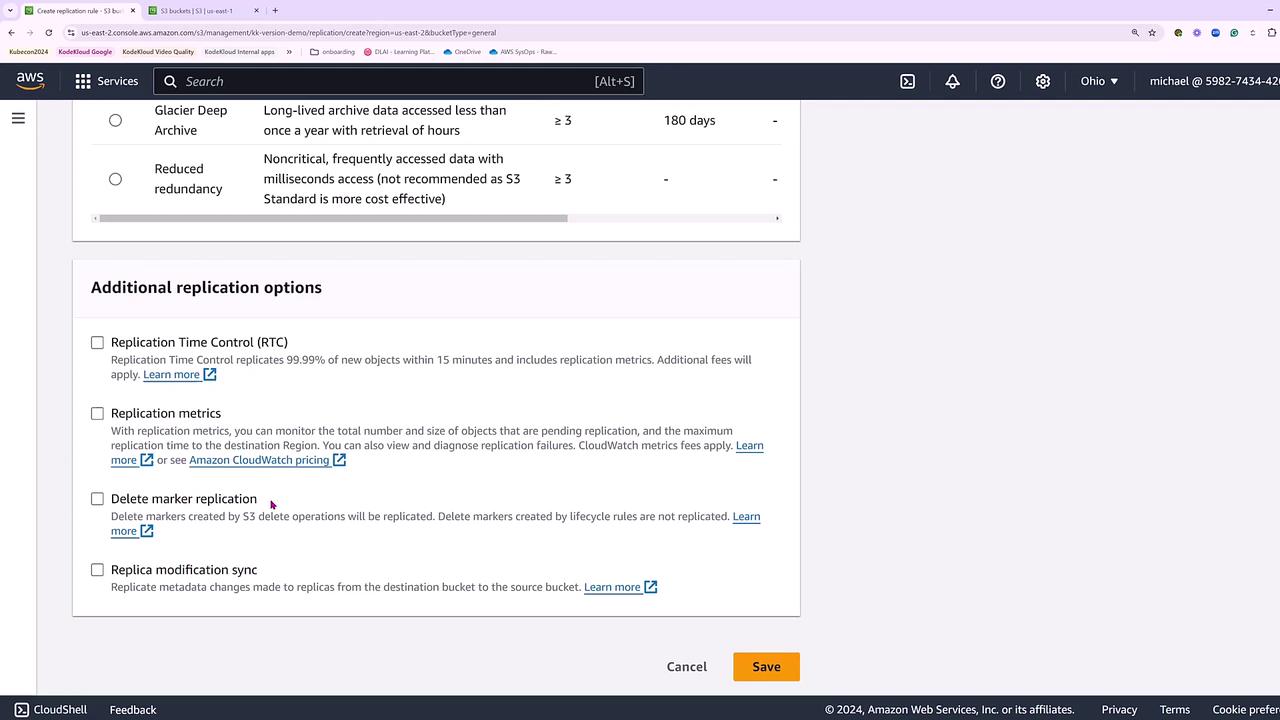Click external link icon after CloudWatch pricing
The width and height of the screenshot is (1280, 720).
(x=340, y=460)
